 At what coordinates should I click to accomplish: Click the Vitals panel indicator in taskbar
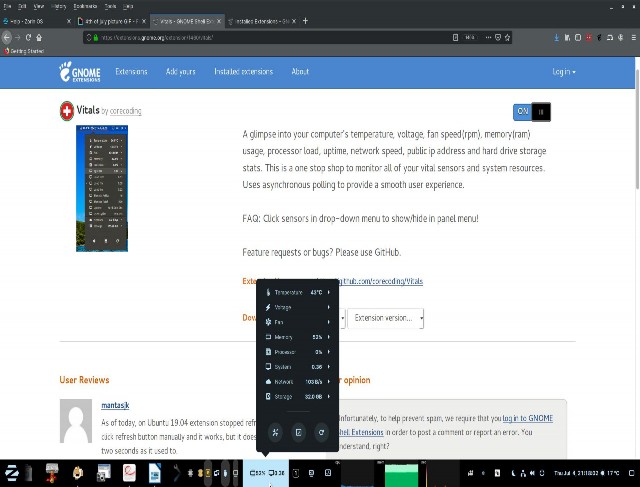coord(266,473)
